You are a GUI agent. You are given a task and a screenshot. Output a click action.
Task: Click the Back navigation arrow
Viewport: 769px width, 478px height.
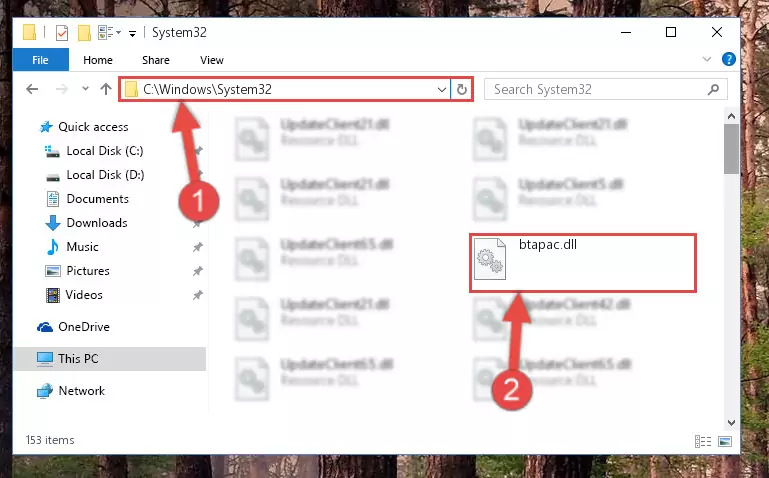(x=32, y=89)
